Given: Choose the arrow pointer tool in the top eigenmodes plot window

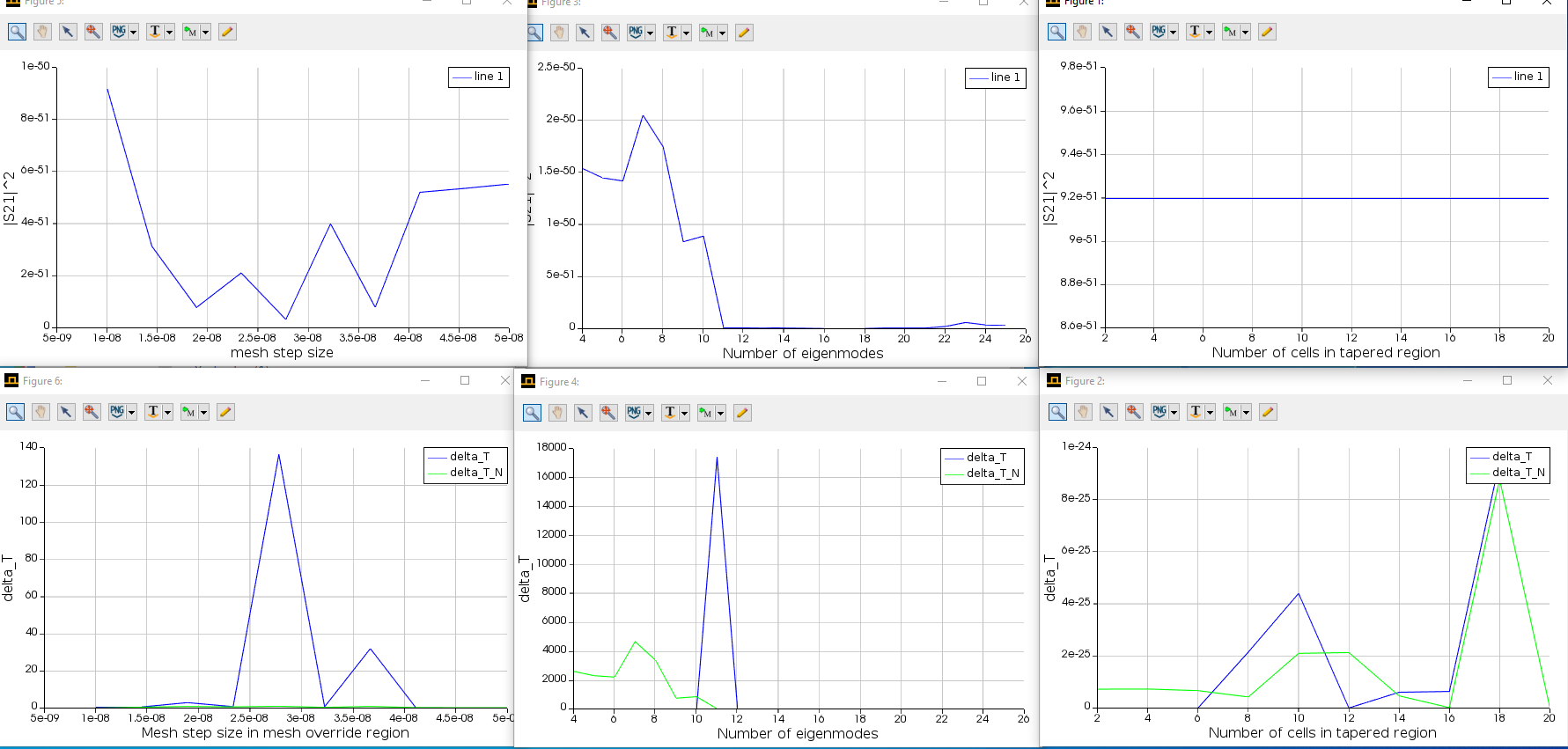Looking at the screenshot, I should pyautogui.click(x=585, y=33).
